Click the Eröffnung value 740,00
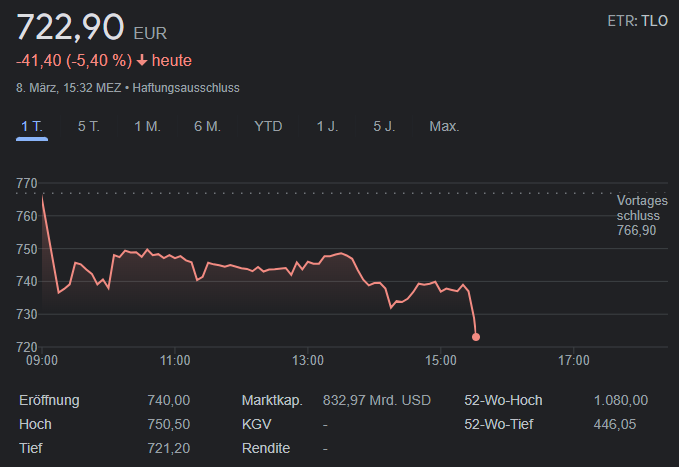 tap(168, 400)
